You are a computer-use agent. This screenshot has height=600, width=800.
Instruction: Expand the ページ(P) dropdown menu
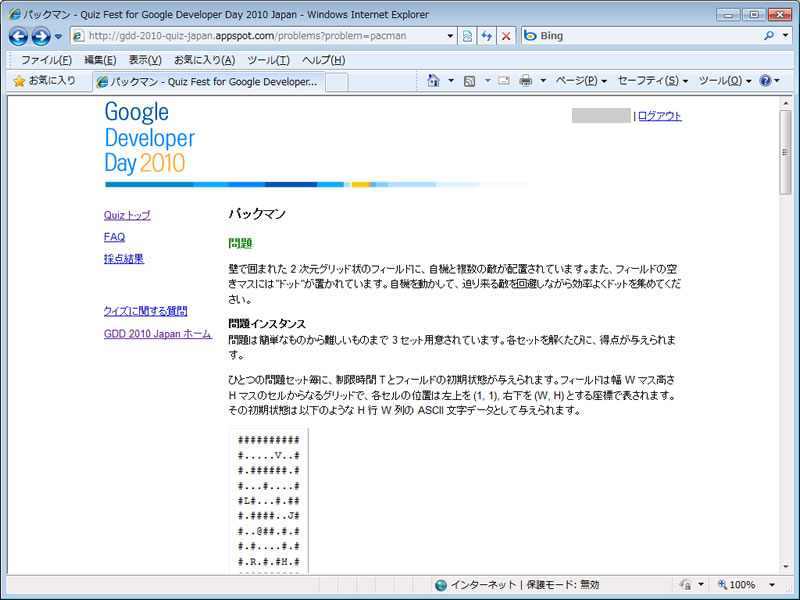pos(580,81)
